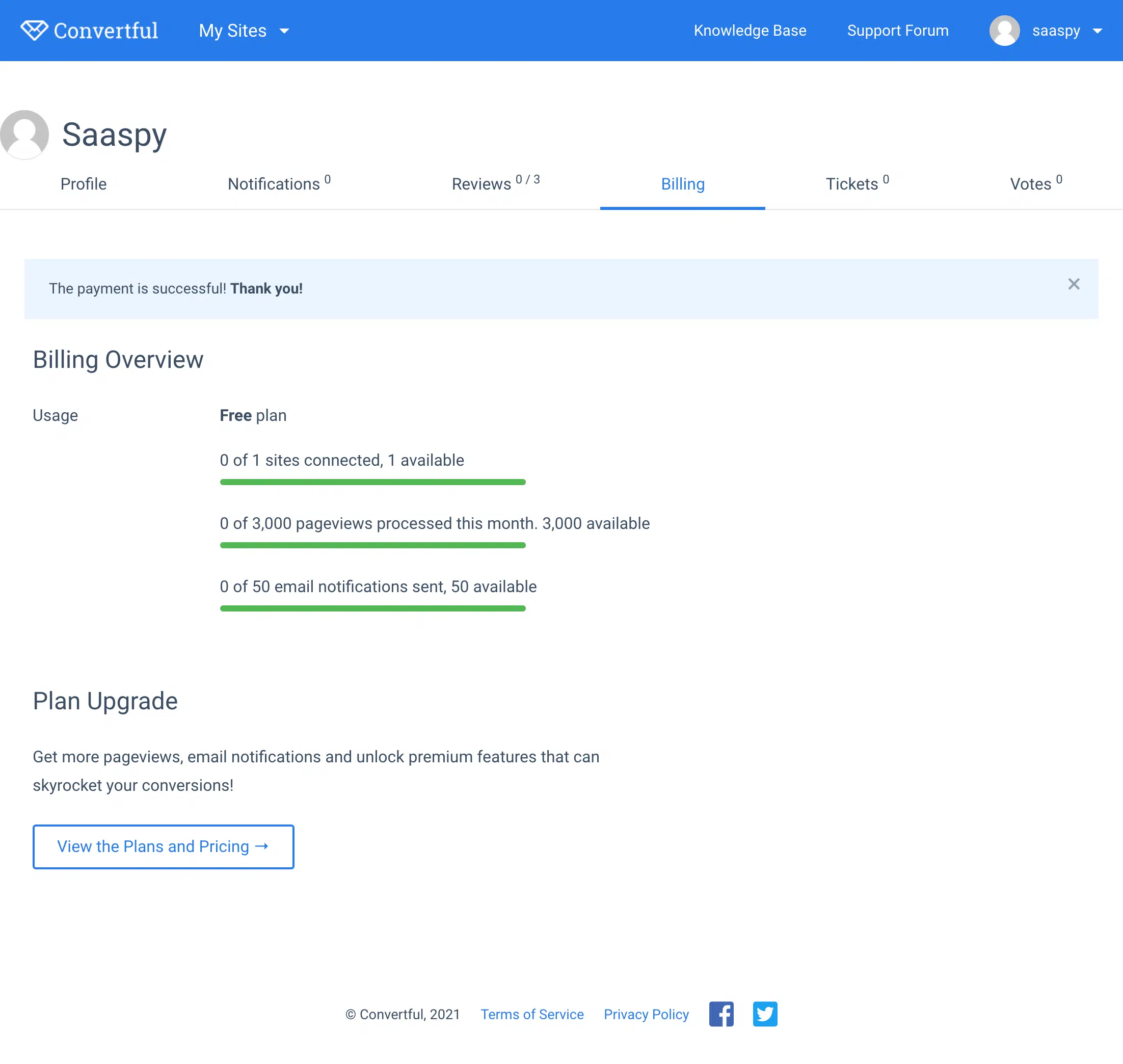Click the sites connected progress bar
1123x1064 pixels.
click(372, 482)
